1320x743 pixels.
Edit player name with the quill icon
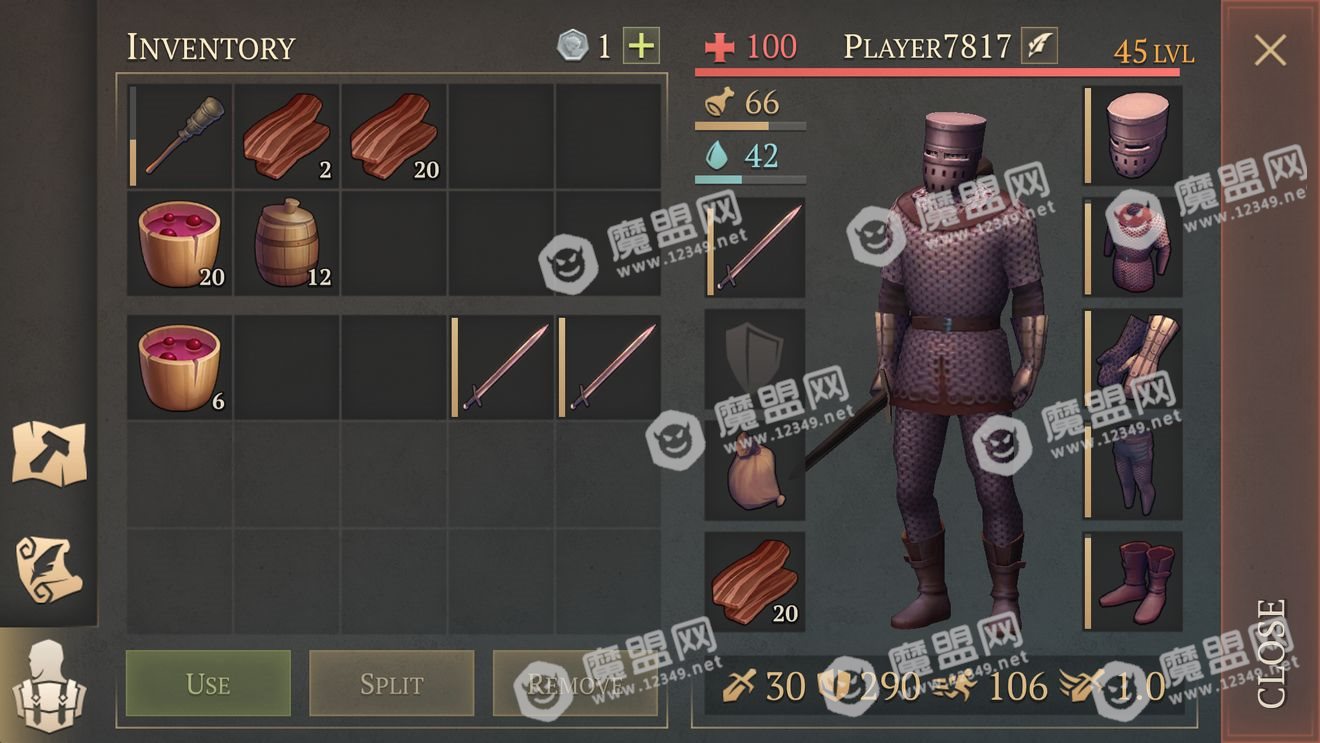click(x=1039, y=46)
